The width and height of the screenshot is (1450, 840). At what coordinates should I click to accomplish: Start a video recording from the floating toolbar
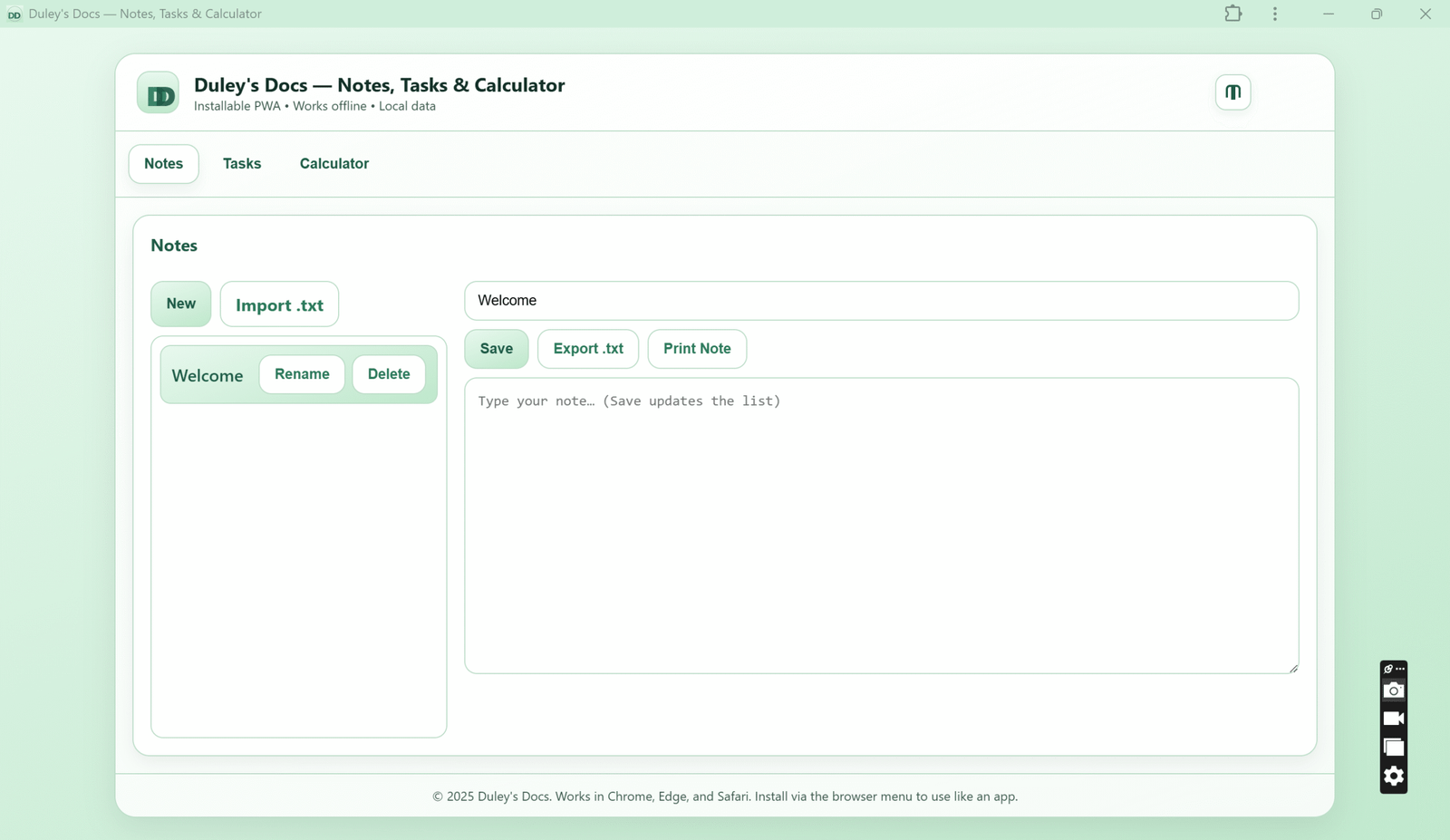(1393, 718)
